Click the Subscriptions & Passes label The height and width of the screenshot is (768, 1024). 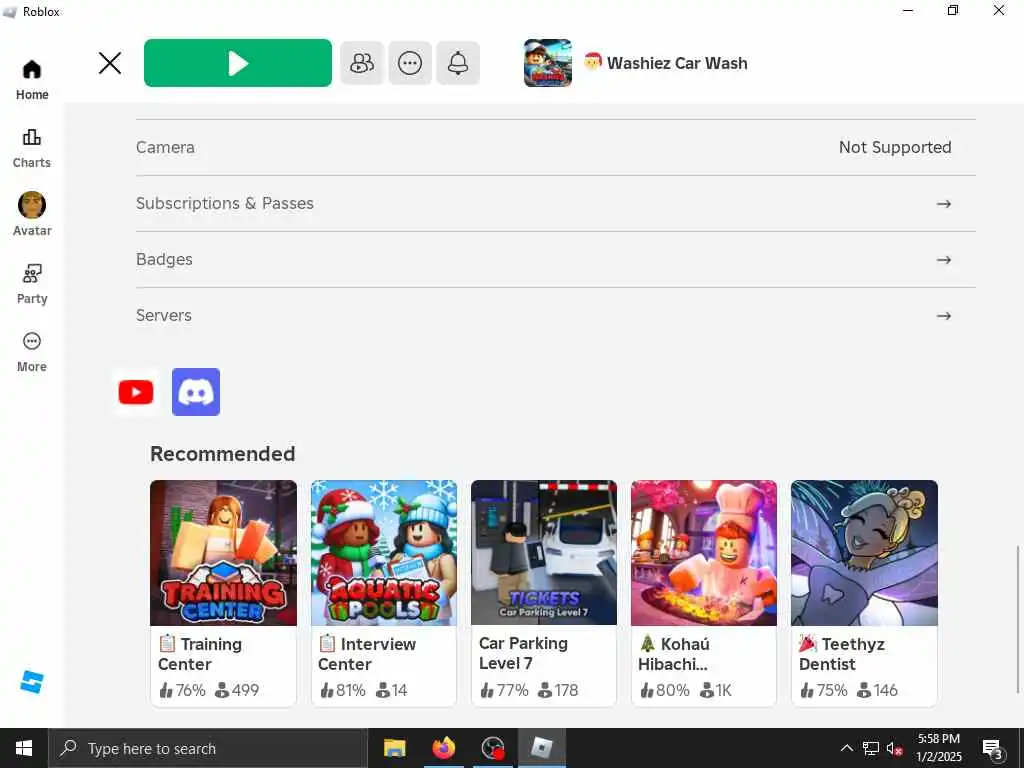(225, 203)
